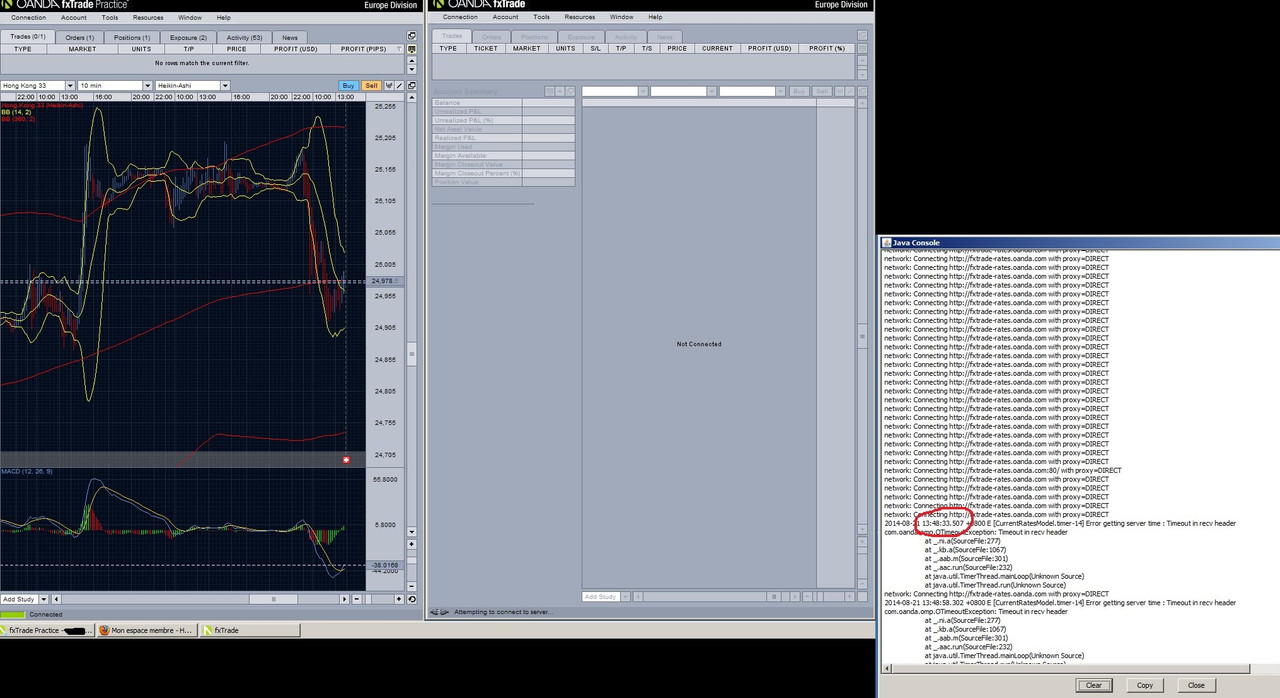Open Account menu in fxTrade Practice
The width and height of the screenshot is (1280, 698).
pos(73,17)
